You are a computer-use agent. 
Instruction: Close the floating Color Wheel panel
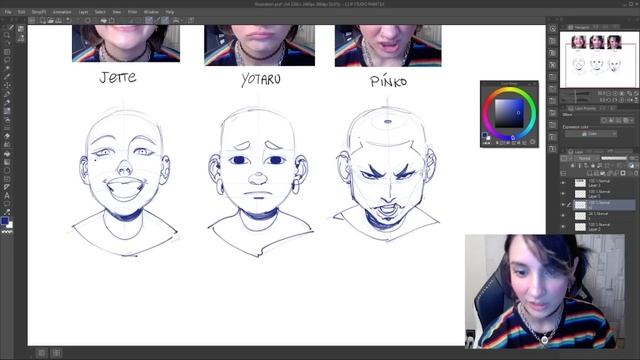[x=535, y=84]
